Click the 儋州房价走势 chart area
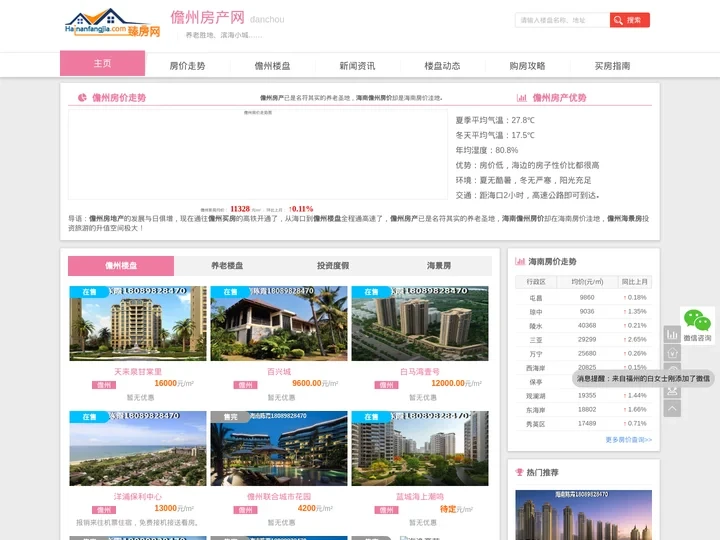 [258, 154]
